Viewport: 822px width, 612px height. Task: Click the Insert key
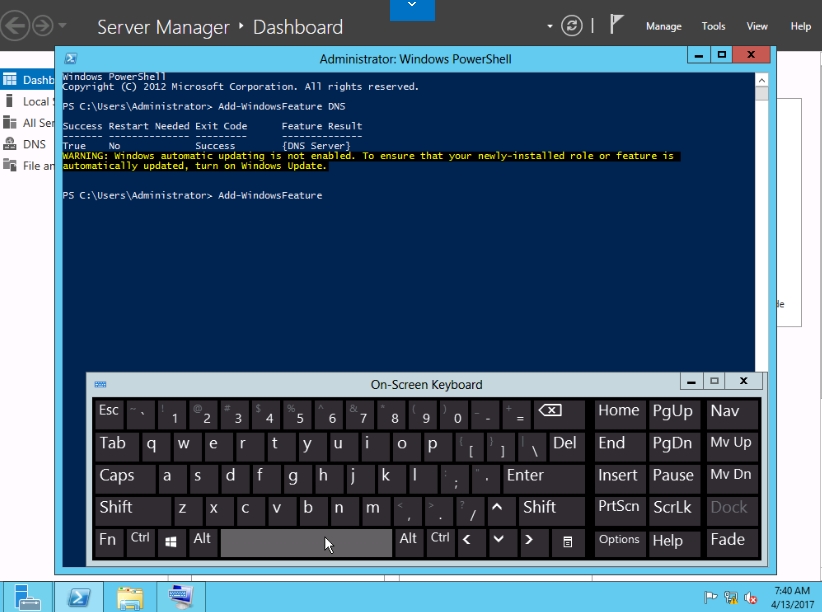(620, 478)
